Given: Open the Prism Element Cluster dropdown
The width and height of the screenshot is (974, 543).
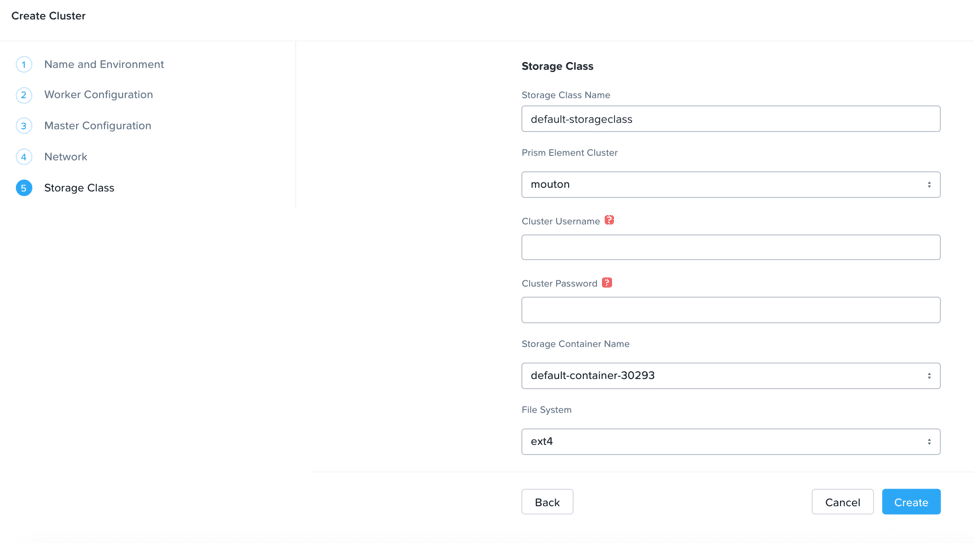Looking at the screenshot, I should 730,184.
